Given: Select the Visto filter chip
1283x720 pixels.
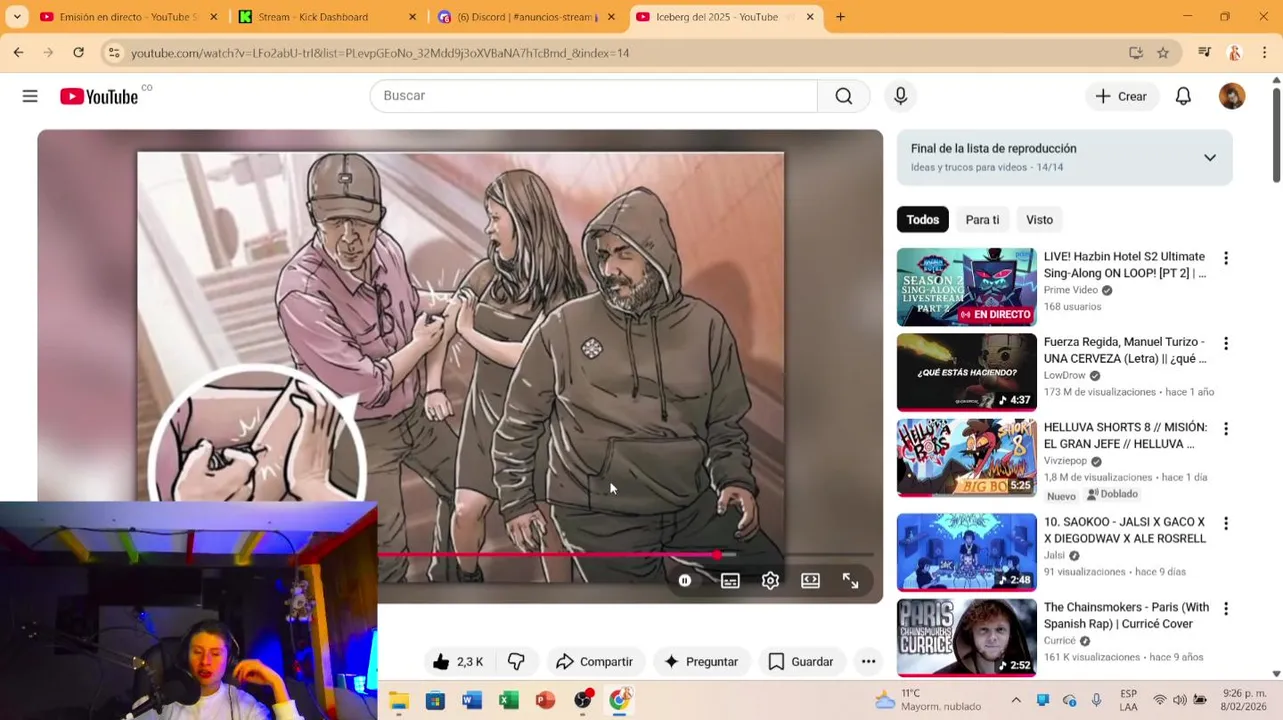Looking at the screenshot, I should tap(1039, 220).
